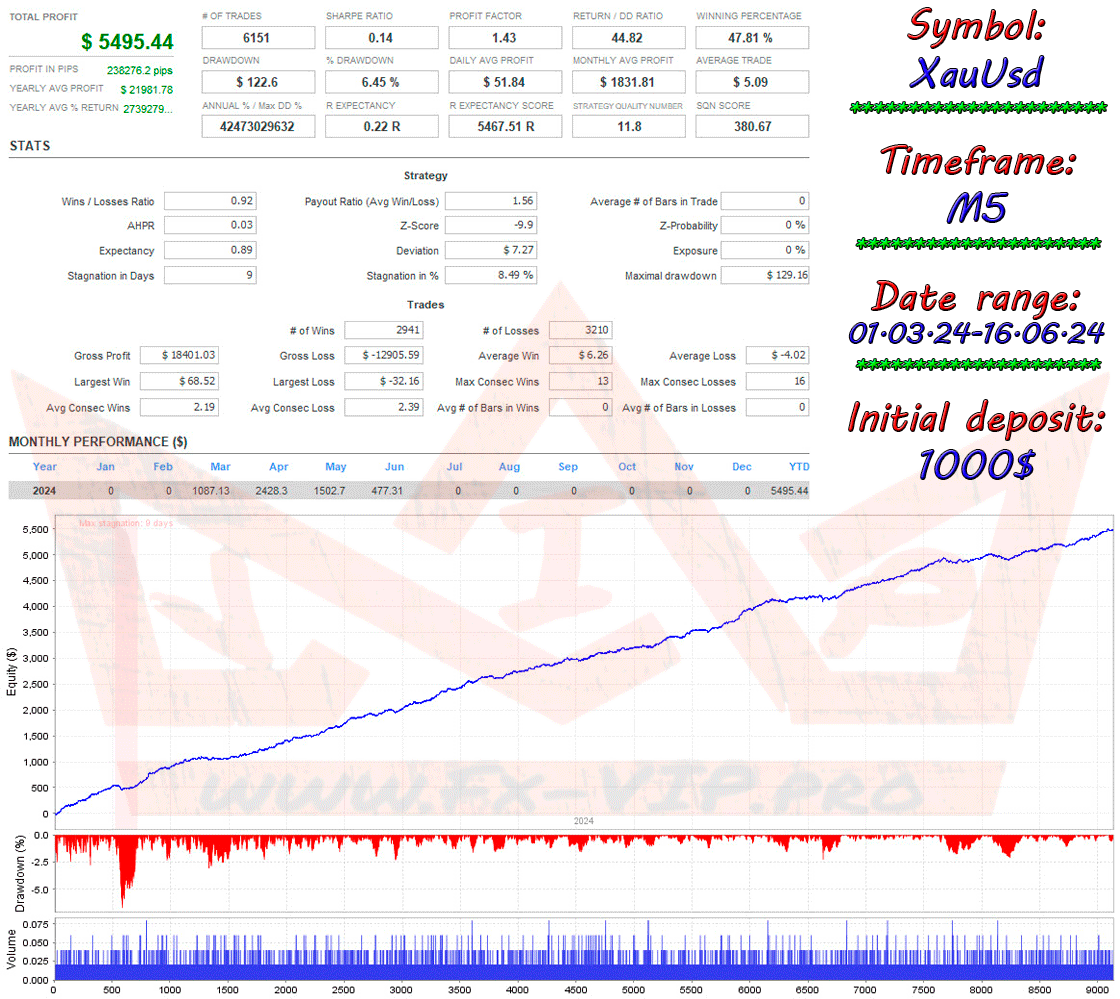Select the # of Trades field showing 6151
The width and height of the screenshot is (1120, 999).
[258, 38]
